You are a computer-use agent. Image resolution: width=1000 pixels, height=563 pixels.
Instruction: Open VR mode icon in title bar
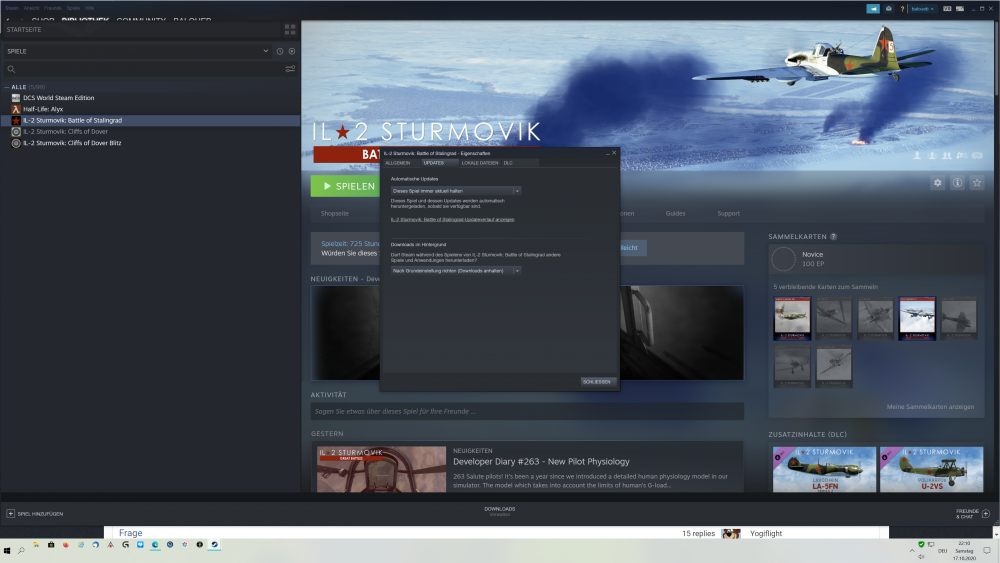coord(947,9)
